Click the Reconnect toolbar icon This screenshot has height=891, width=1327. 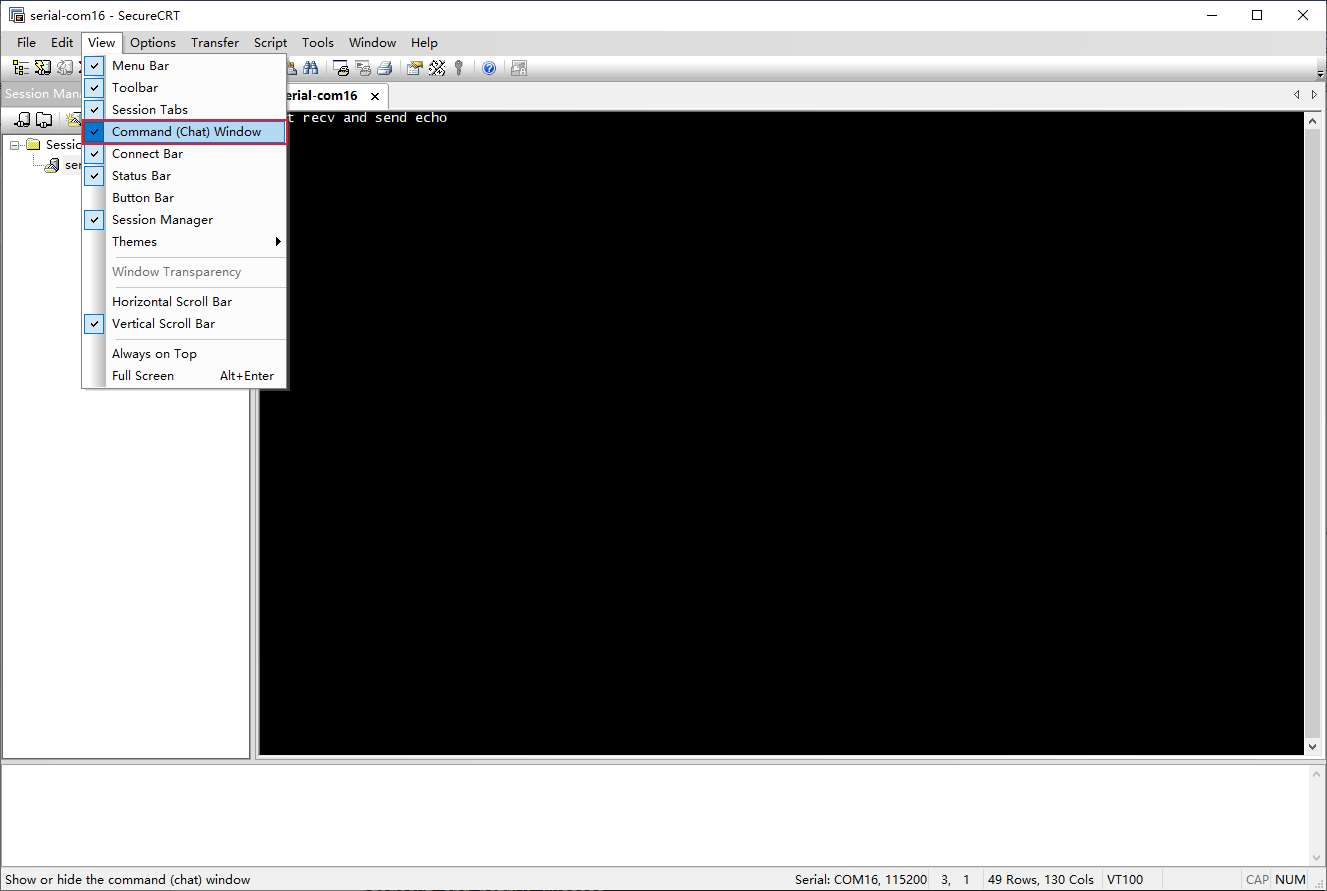[65, 68]
